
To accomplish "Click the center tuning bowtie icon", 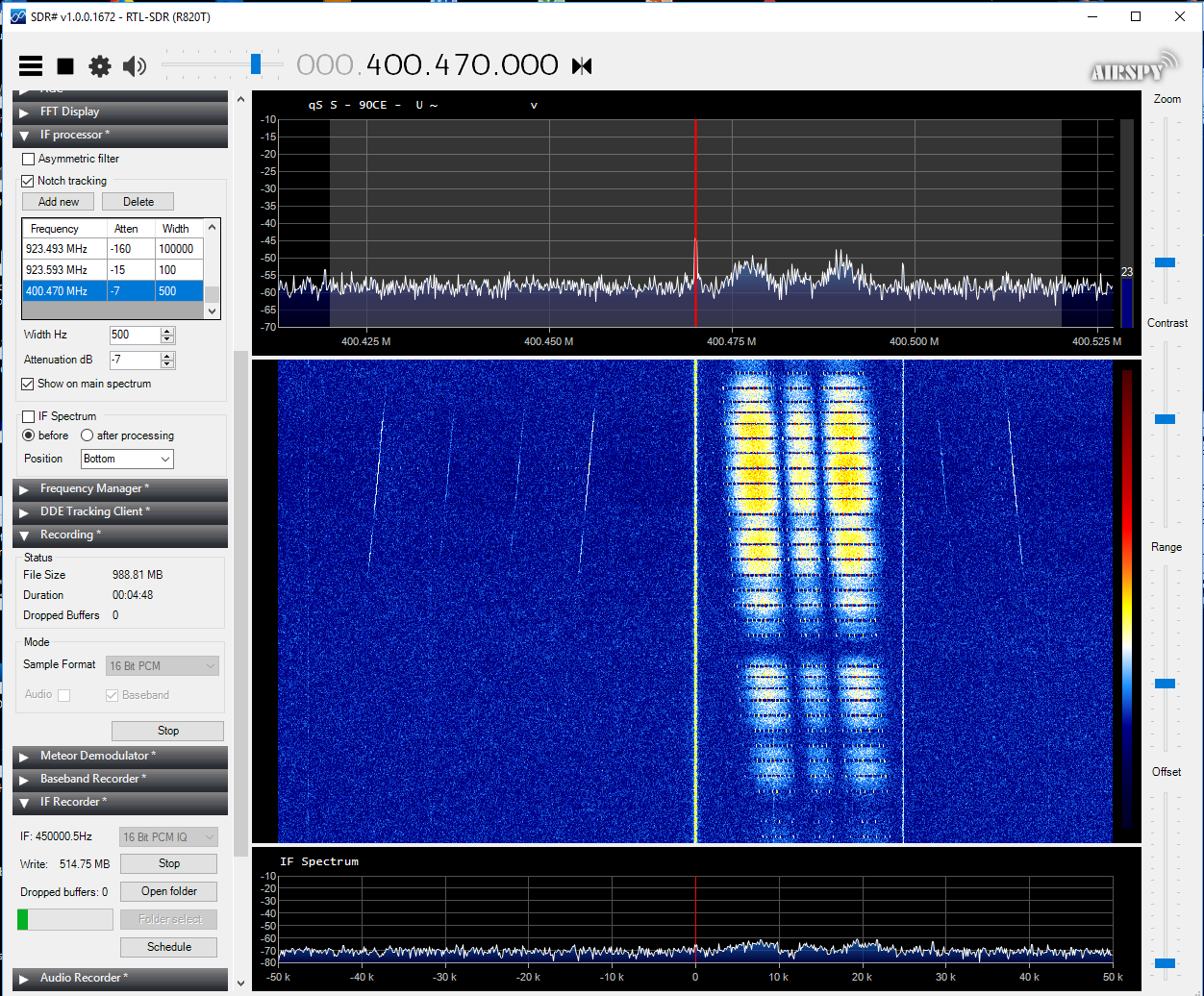I will coord(582,65).
